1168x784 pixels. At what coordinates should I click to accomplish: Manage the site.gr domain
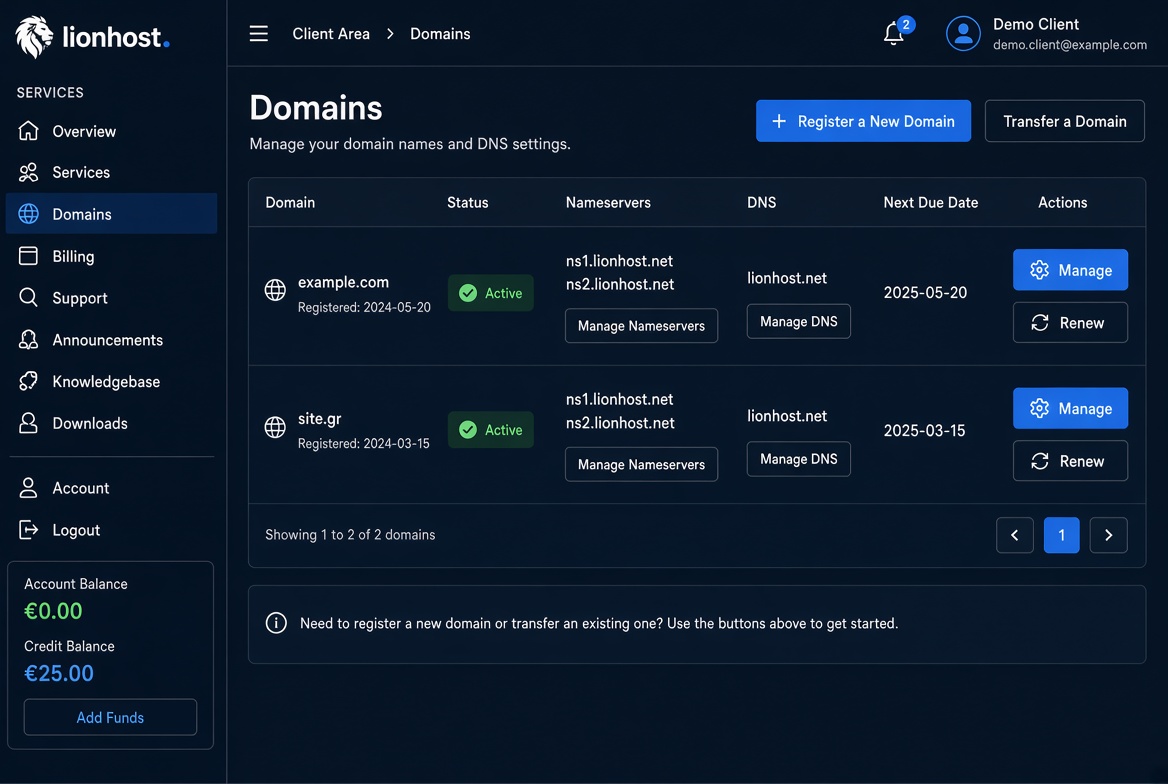1070,408
